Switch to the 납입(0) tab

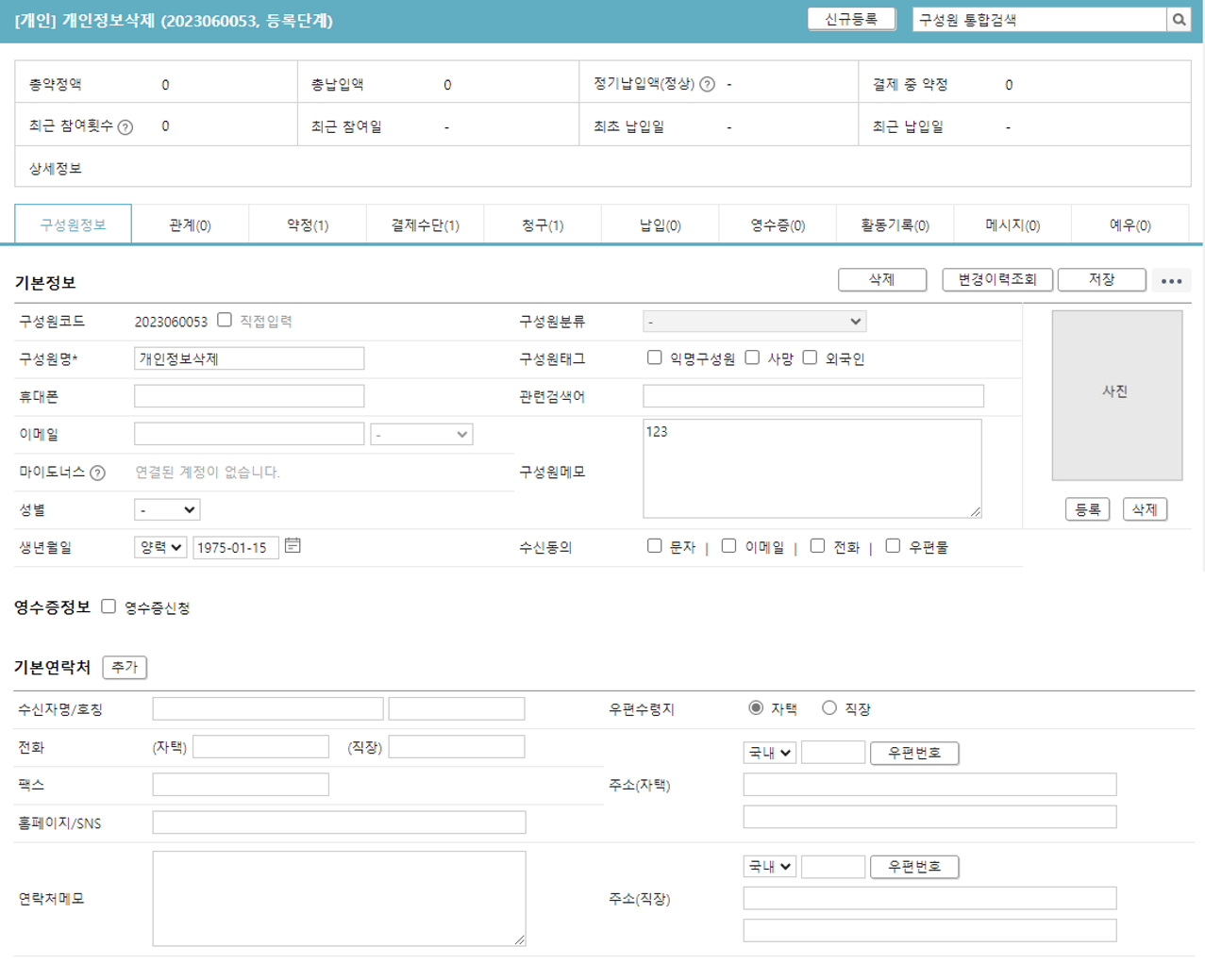(660, 224)
